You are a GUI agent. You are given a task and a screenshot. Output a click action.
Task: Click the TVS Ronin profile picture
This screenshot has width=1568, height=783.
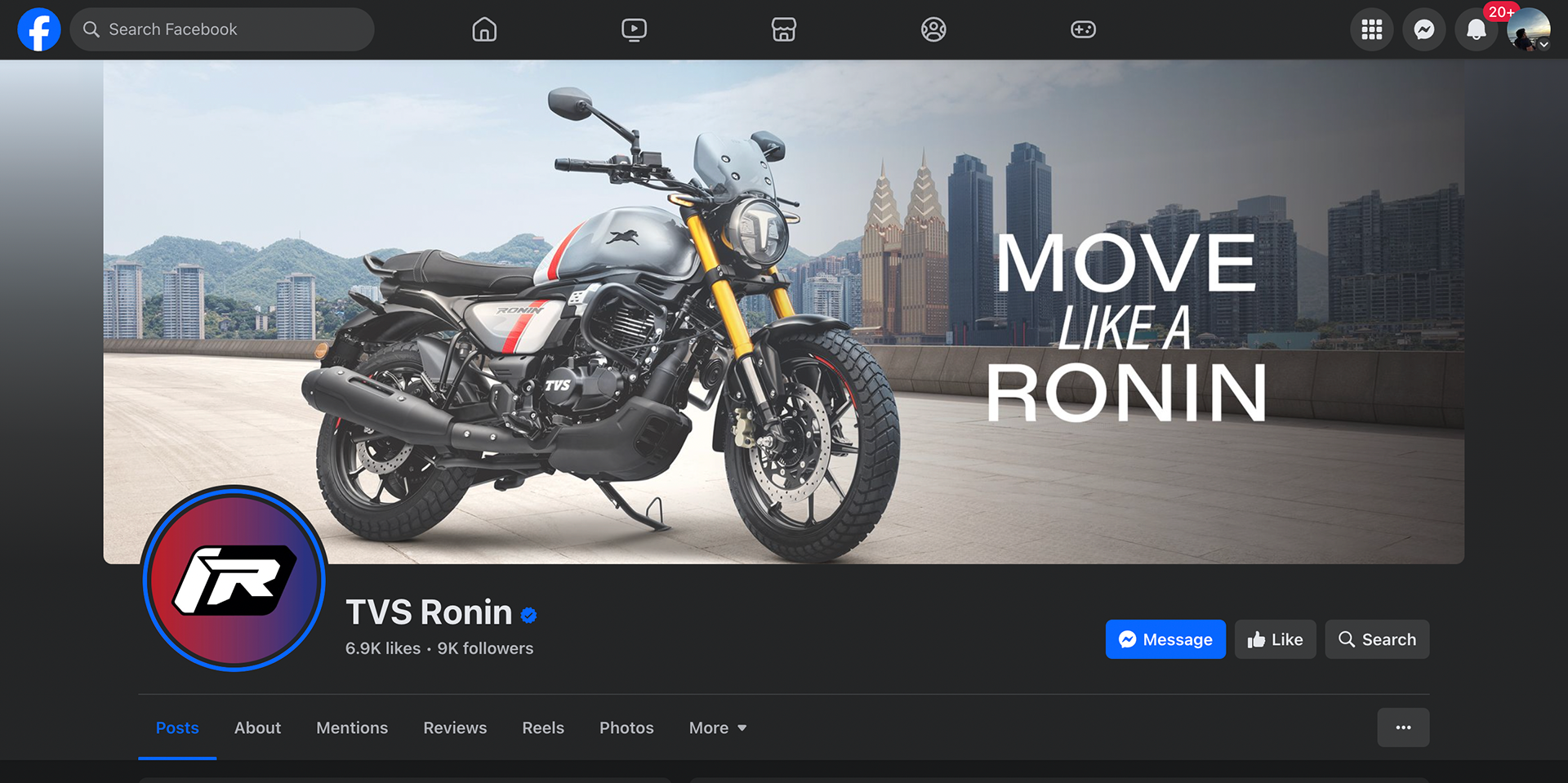(234, 579)
